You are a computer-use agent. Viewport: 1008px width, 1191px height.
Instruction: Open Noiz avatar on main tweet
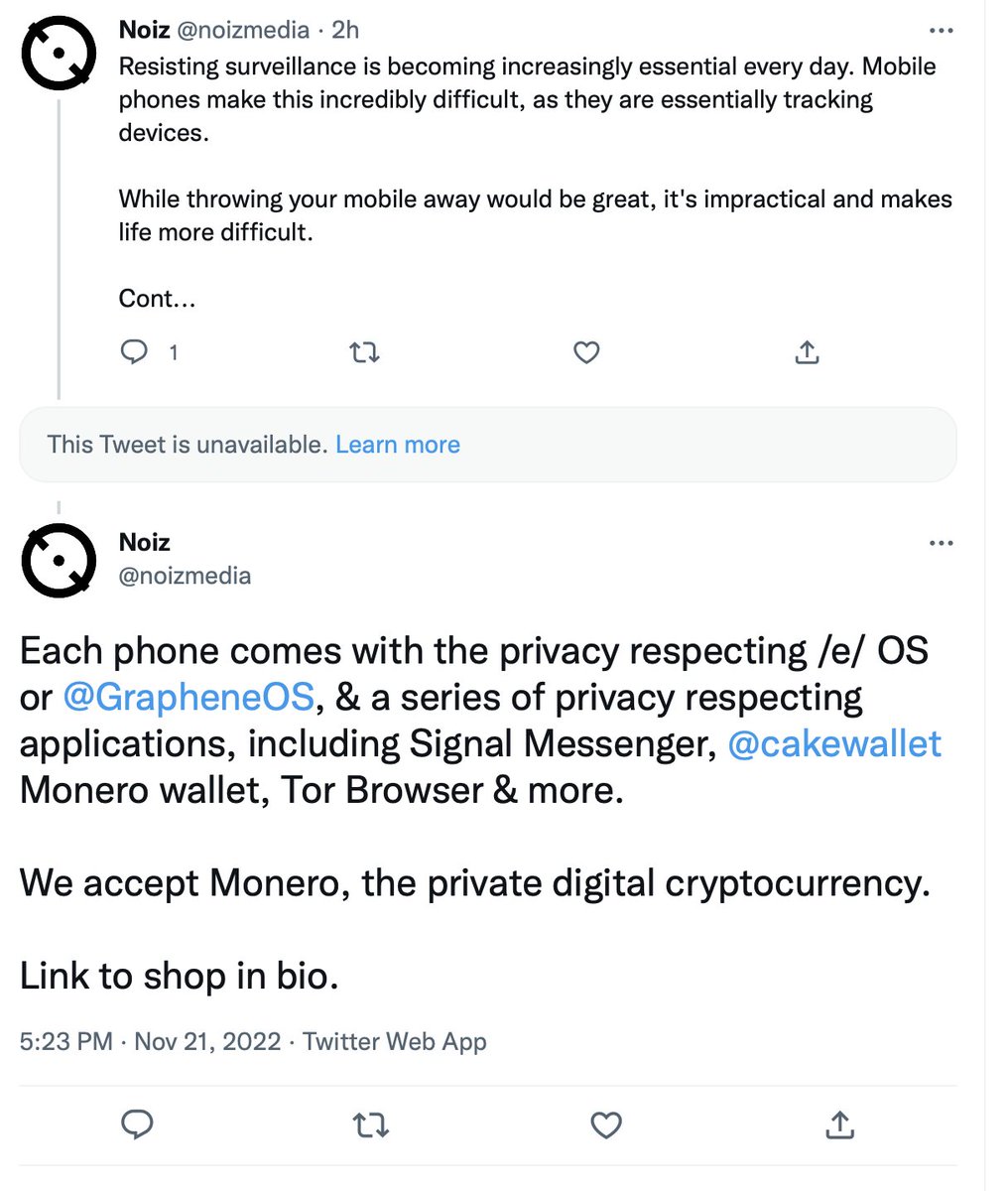(x=59, y=561)
